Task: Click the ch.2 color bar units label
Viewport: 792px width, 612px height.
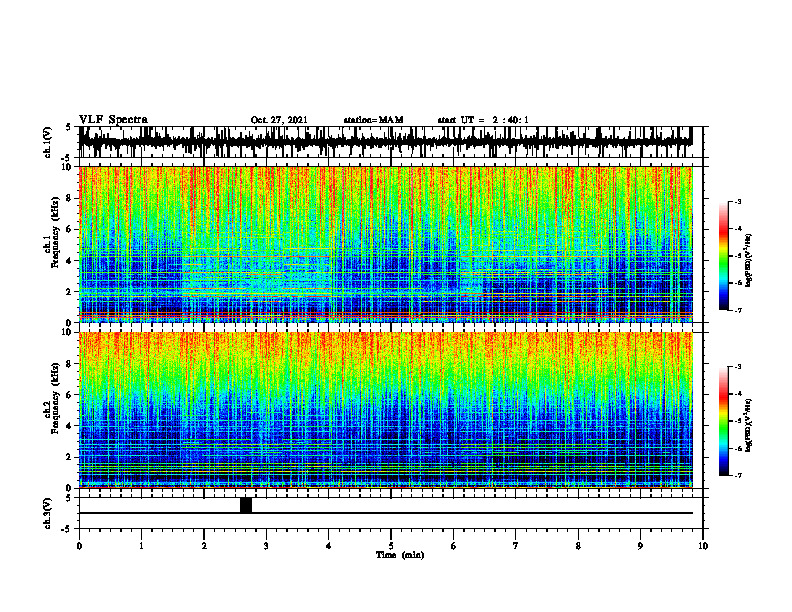Action: point(749,426)
